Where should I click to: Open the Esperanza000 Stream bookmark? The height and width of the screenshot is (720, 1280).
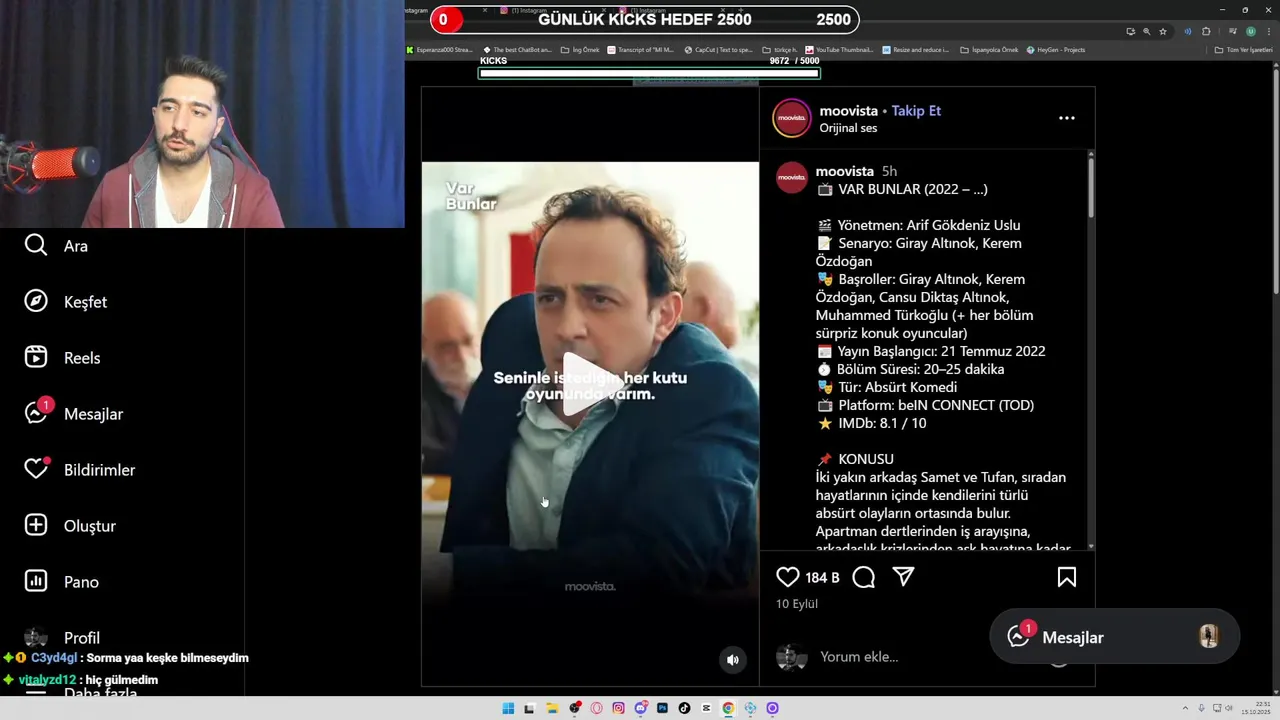[x=440, y=49]
